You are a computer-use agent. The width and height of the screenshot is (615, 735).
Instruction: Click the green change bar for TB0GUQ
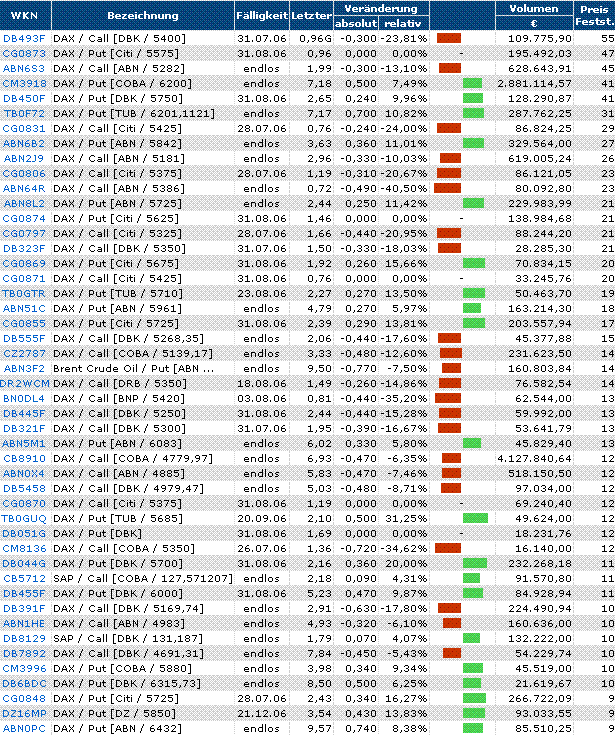coord(475,518)
